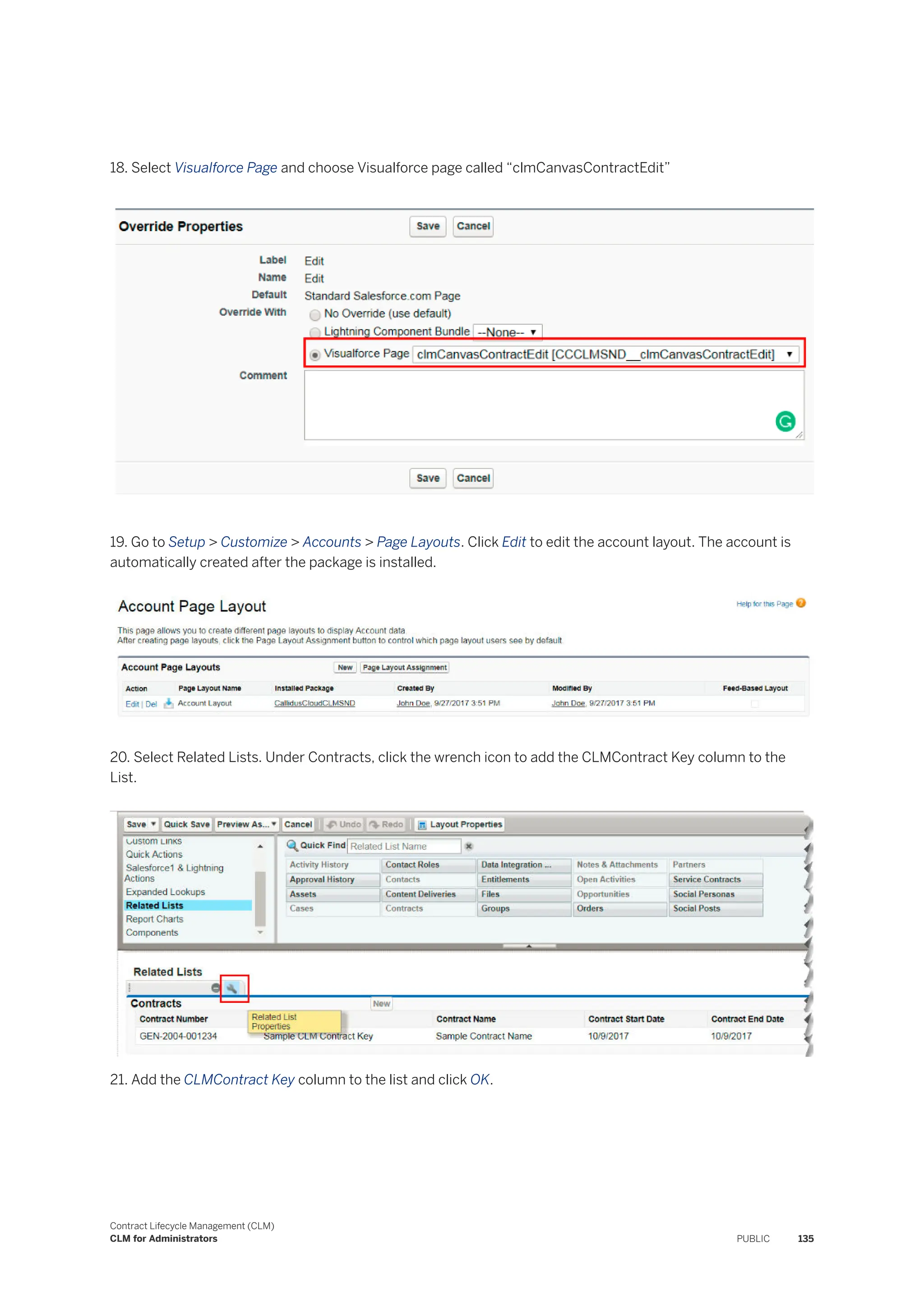Screen dimensions: 924x1307
Task: Click John Doe link under Modified By
Action: pyautogui.click(x=568, y=704)
